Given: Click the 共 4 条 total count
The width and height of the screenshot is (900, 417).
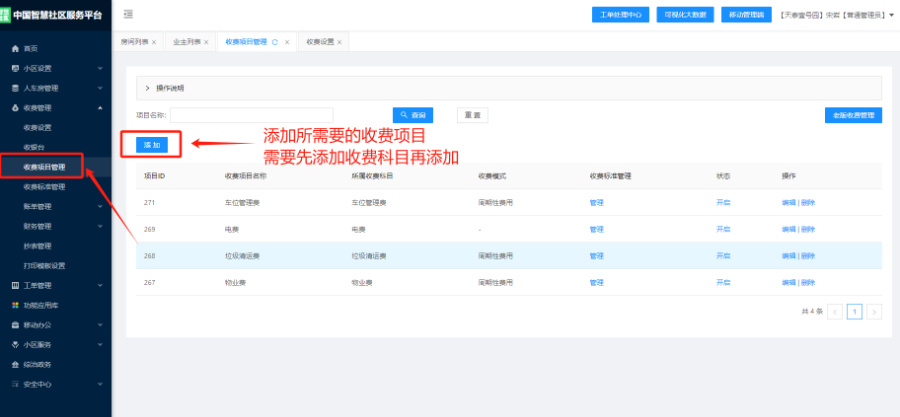Looking at the screenshot, I should point(812,312).
